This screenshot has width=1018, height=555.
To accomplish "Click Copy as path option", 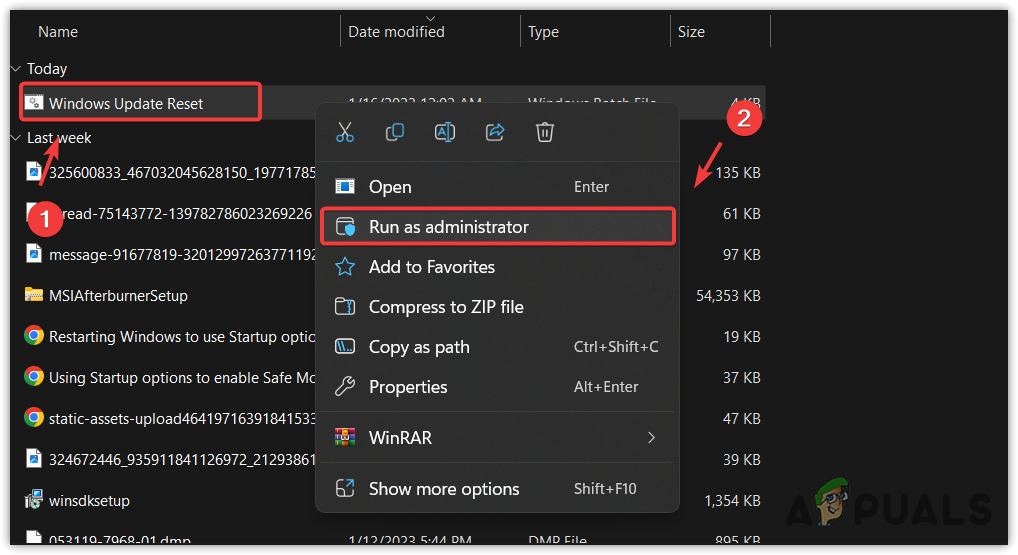I will pyautogui.click(x=419, y=347).
